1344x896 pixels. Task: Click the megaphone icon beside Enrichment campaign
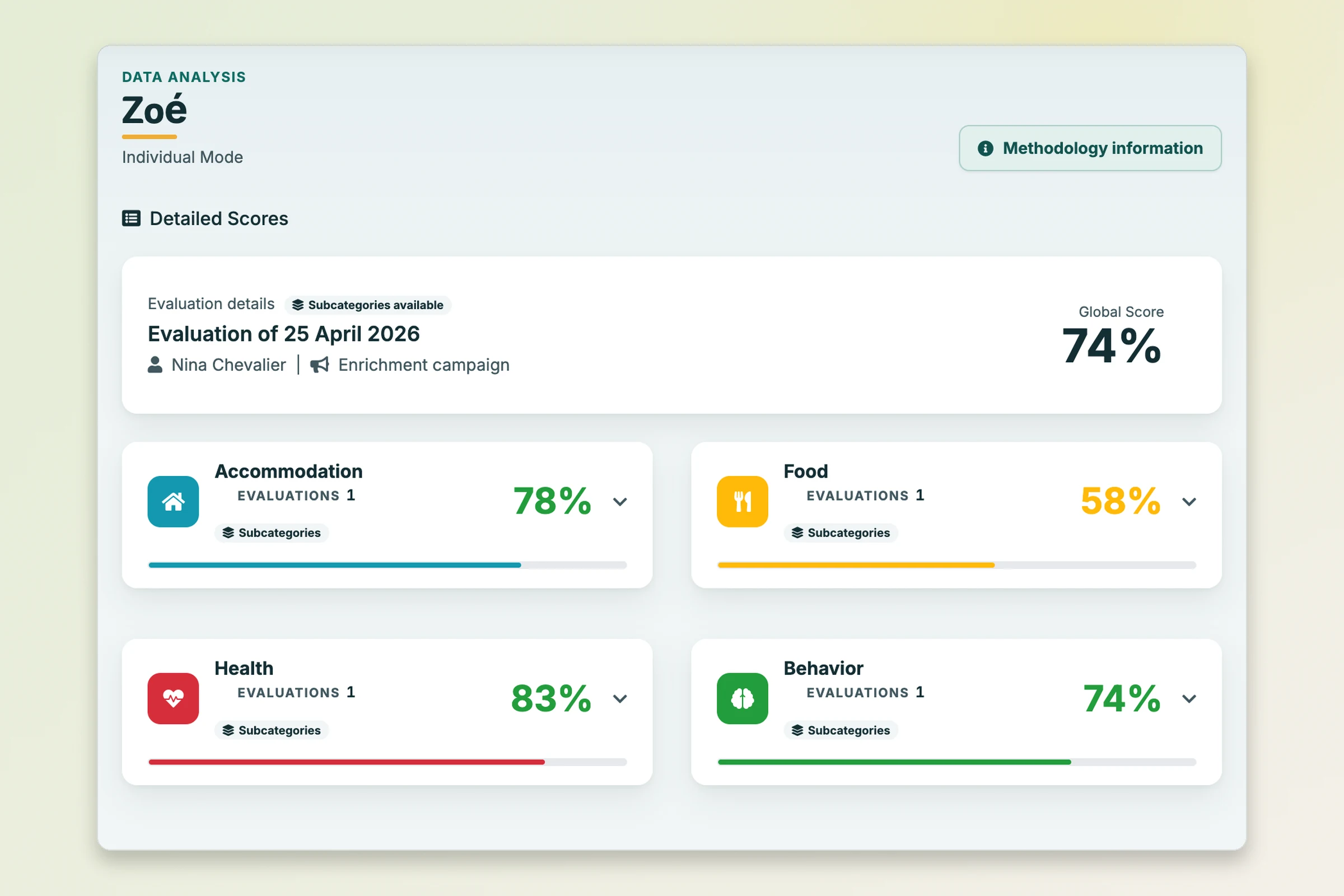[319, 365]
